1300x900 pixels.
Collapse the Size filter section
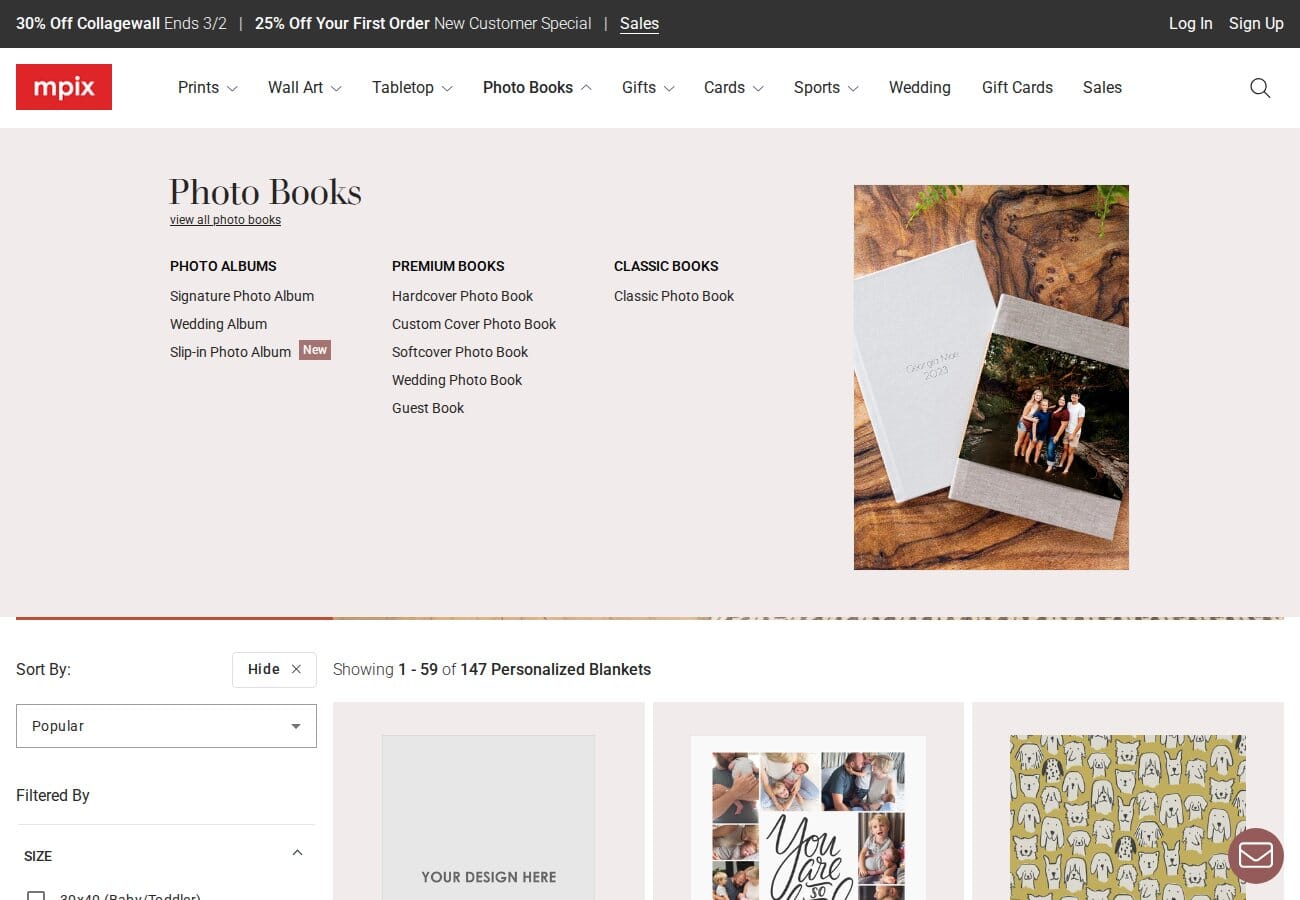pyautogui.click(x=297, y=853)
